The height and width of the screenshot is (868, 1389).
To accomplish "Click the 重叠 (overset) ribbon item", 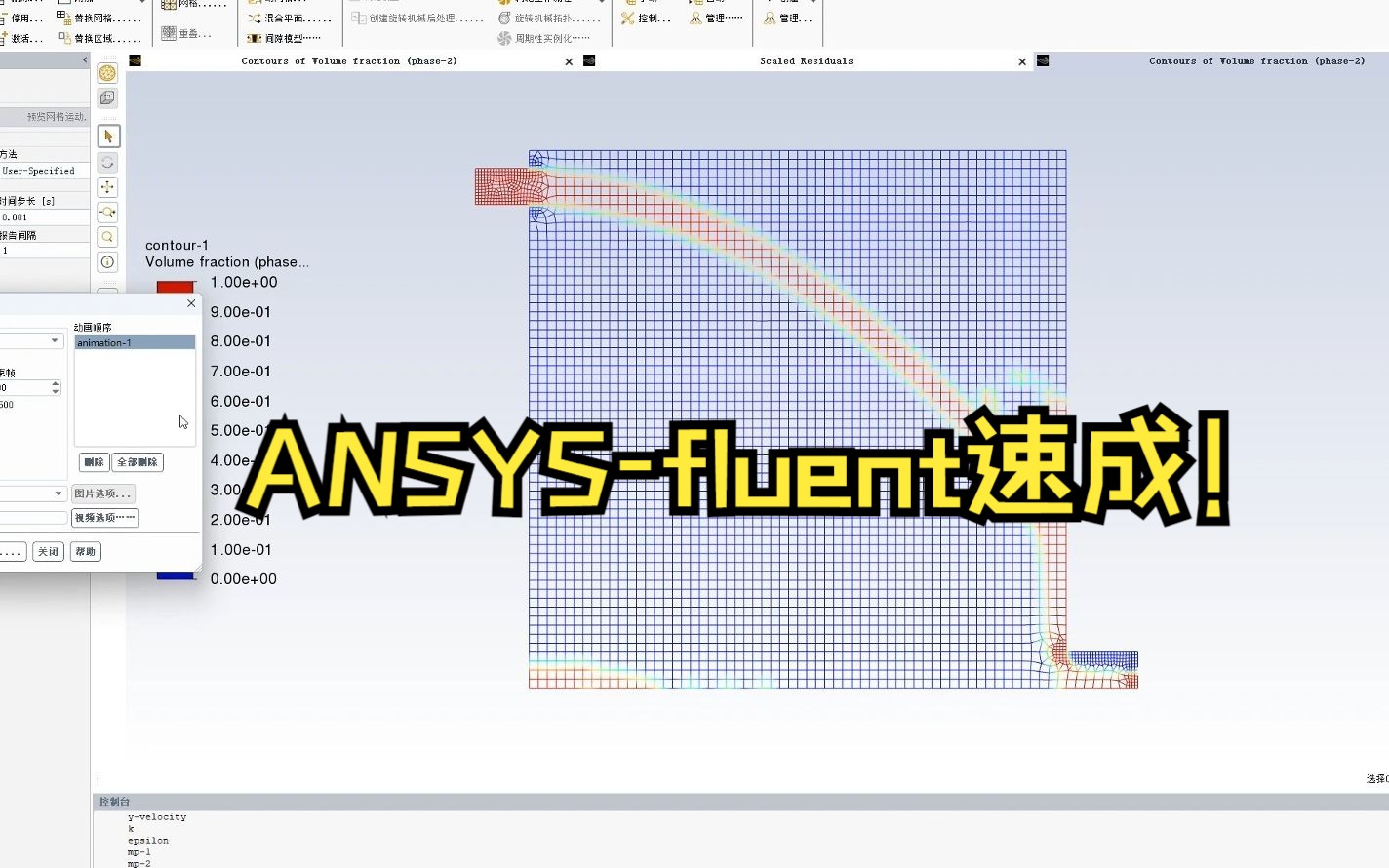I will click(186, 33).
